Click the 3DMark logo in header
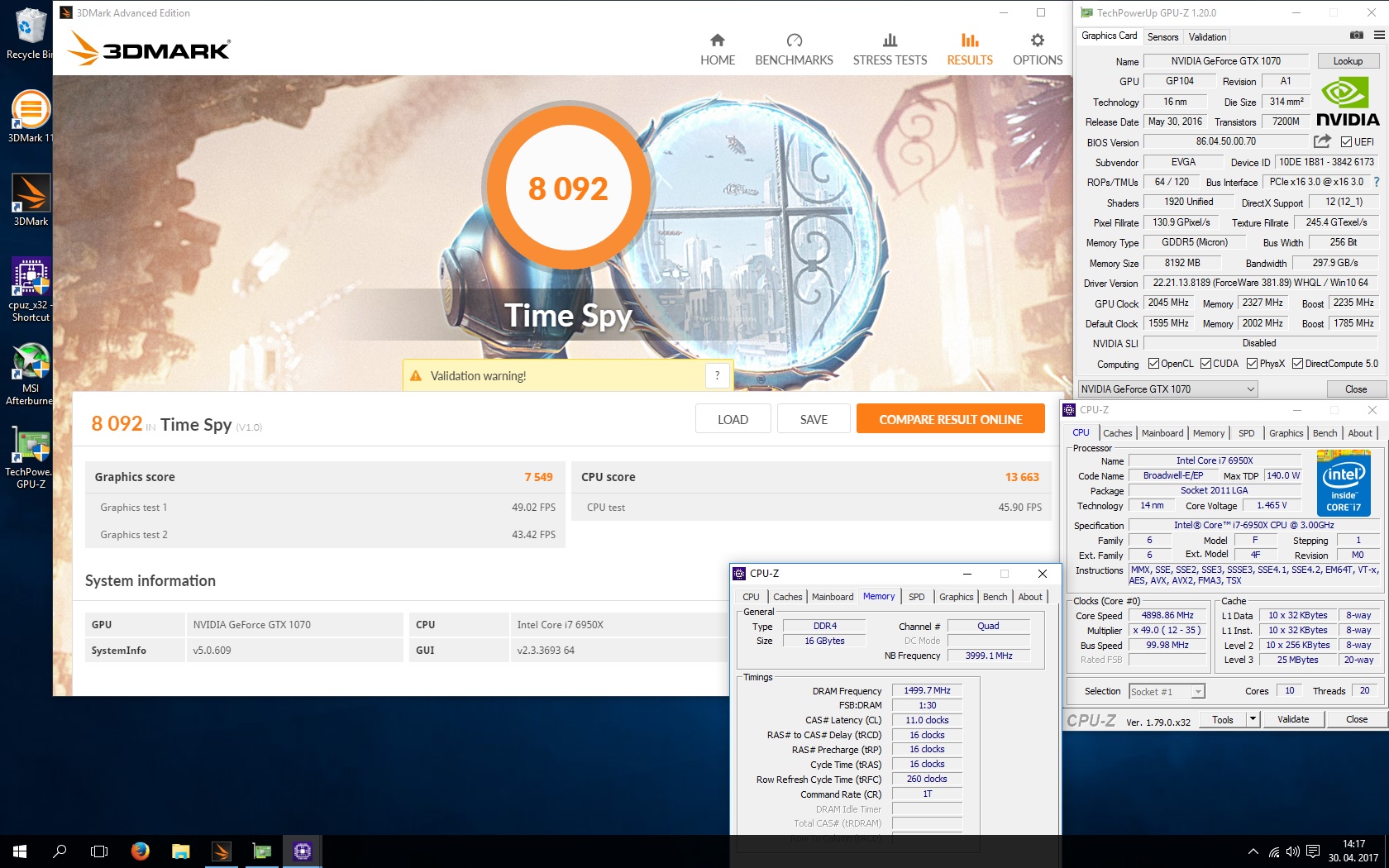Image resolution: width=1389 pixels, height=868 pixels. tap(149, 49)
